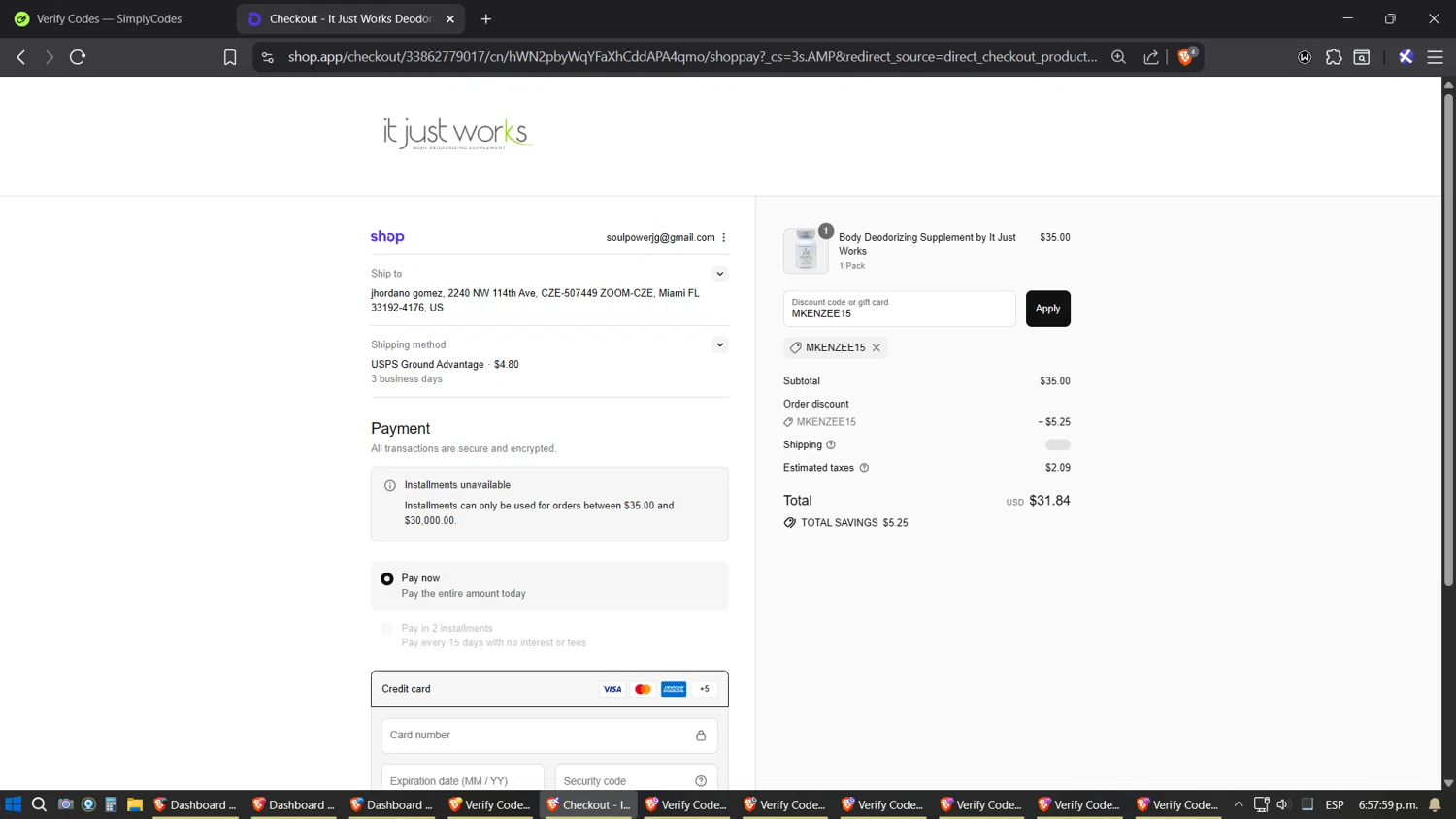The height and width of the screenshot is (819, 1456).
Task: Click the Installments unavailable info icon
Action: (x=390, y=485)
